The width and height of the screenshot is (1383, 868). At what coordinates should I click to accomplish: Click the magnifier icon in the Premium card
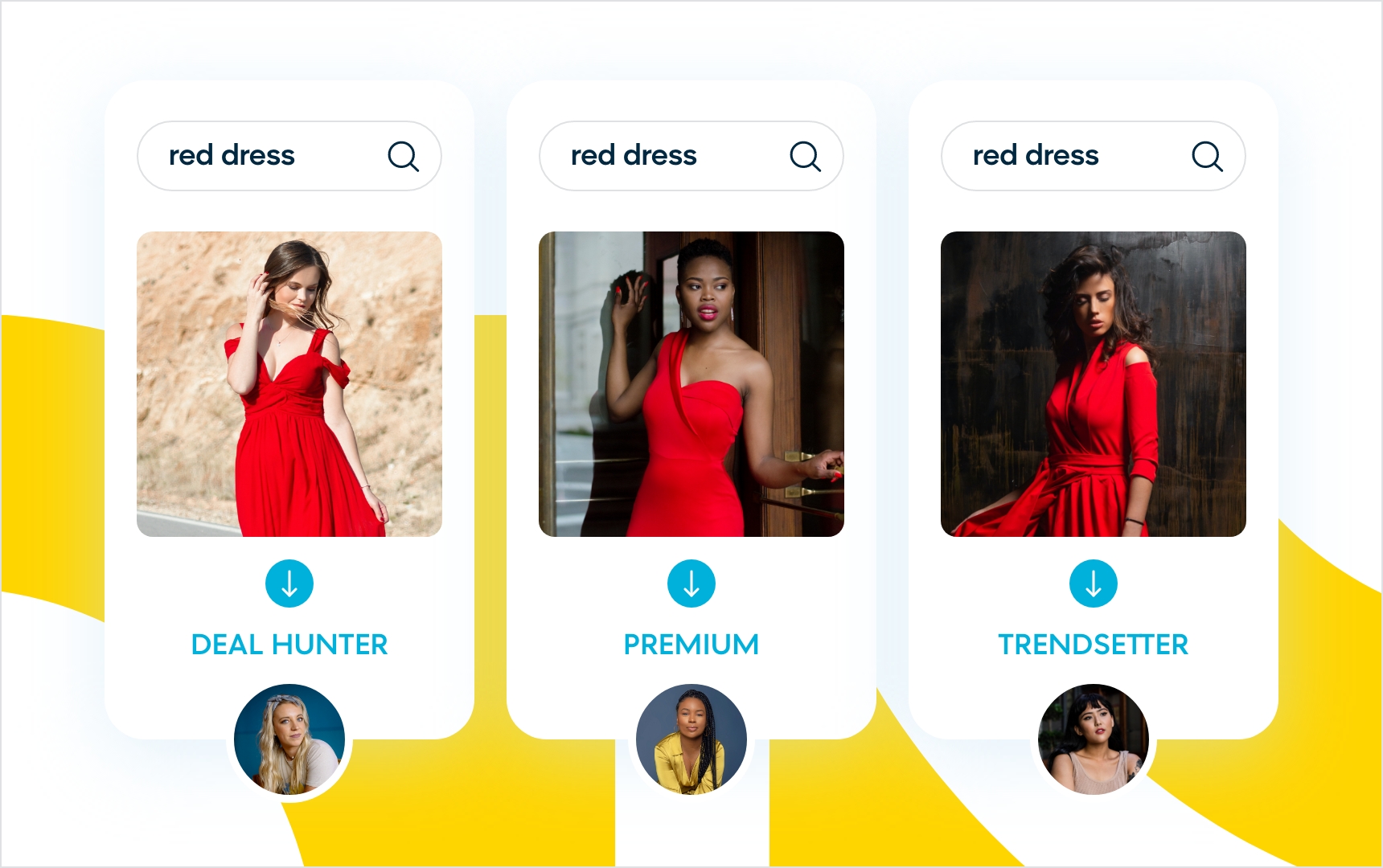[805, 156]
